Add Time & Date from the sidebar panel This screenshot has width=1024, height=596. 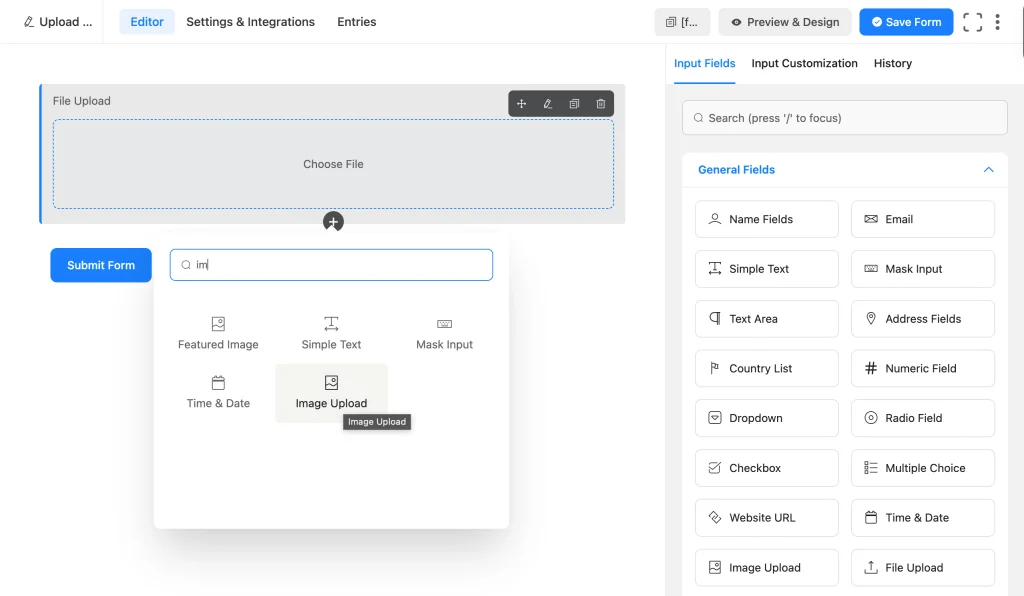click(923, 518)
